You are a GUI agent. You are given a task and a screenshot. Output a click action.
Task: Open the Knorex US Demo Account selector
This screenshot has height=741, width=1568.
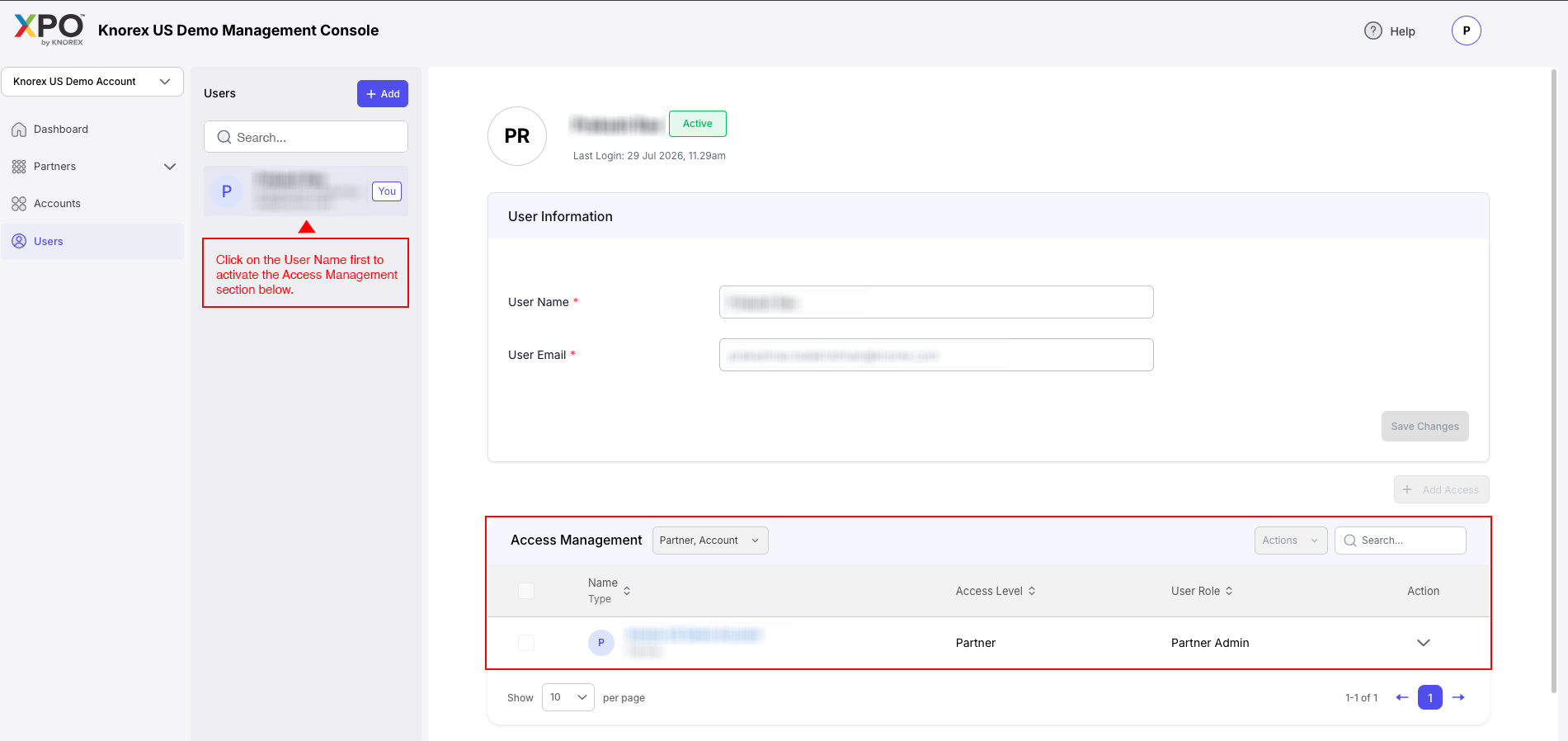(x=92, y=82)
